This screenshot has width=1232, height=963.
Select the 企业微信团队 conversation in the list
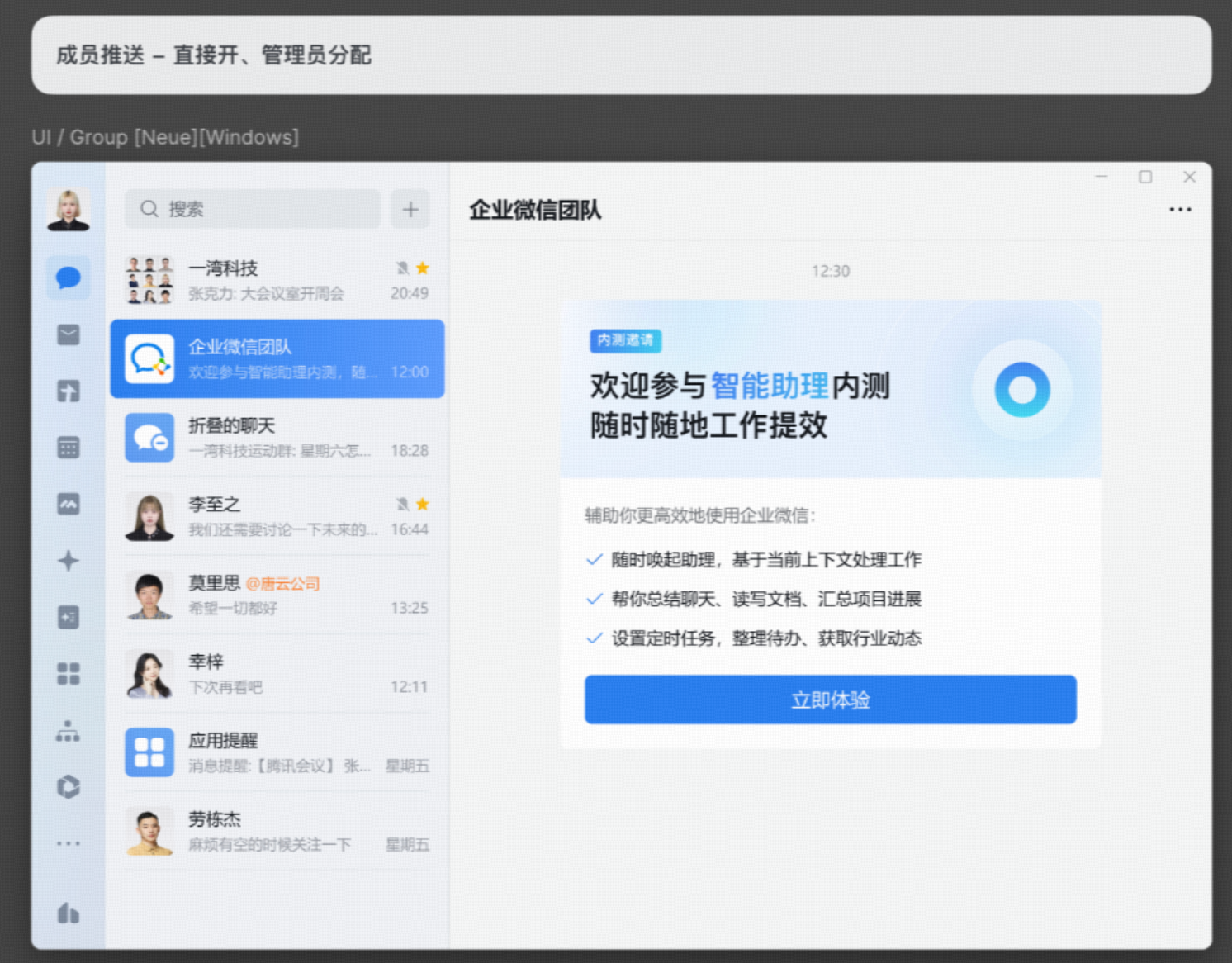point(277,359)
